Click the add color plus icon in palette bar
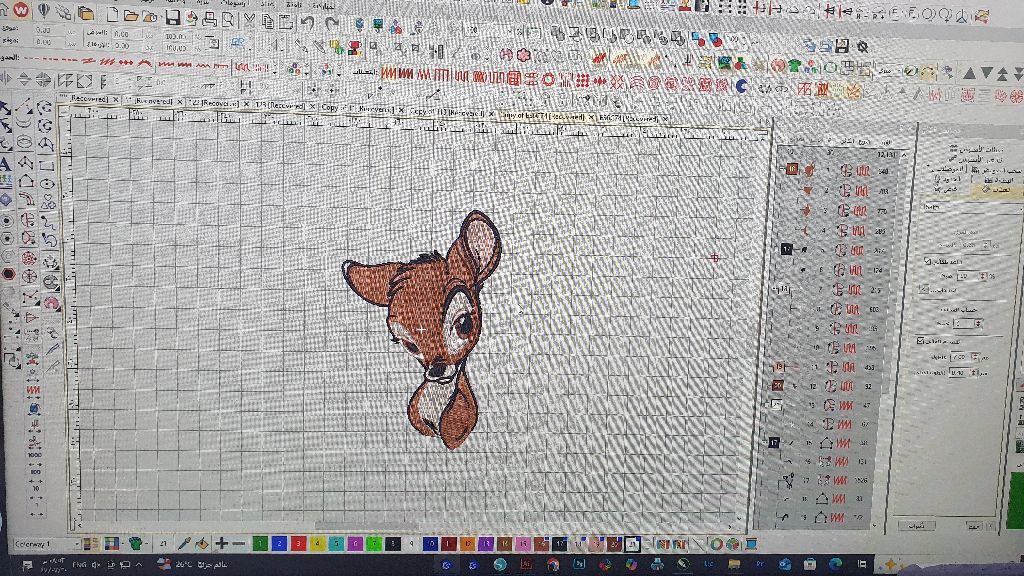This screenshot has width=1024, height=576. [221, 543]
